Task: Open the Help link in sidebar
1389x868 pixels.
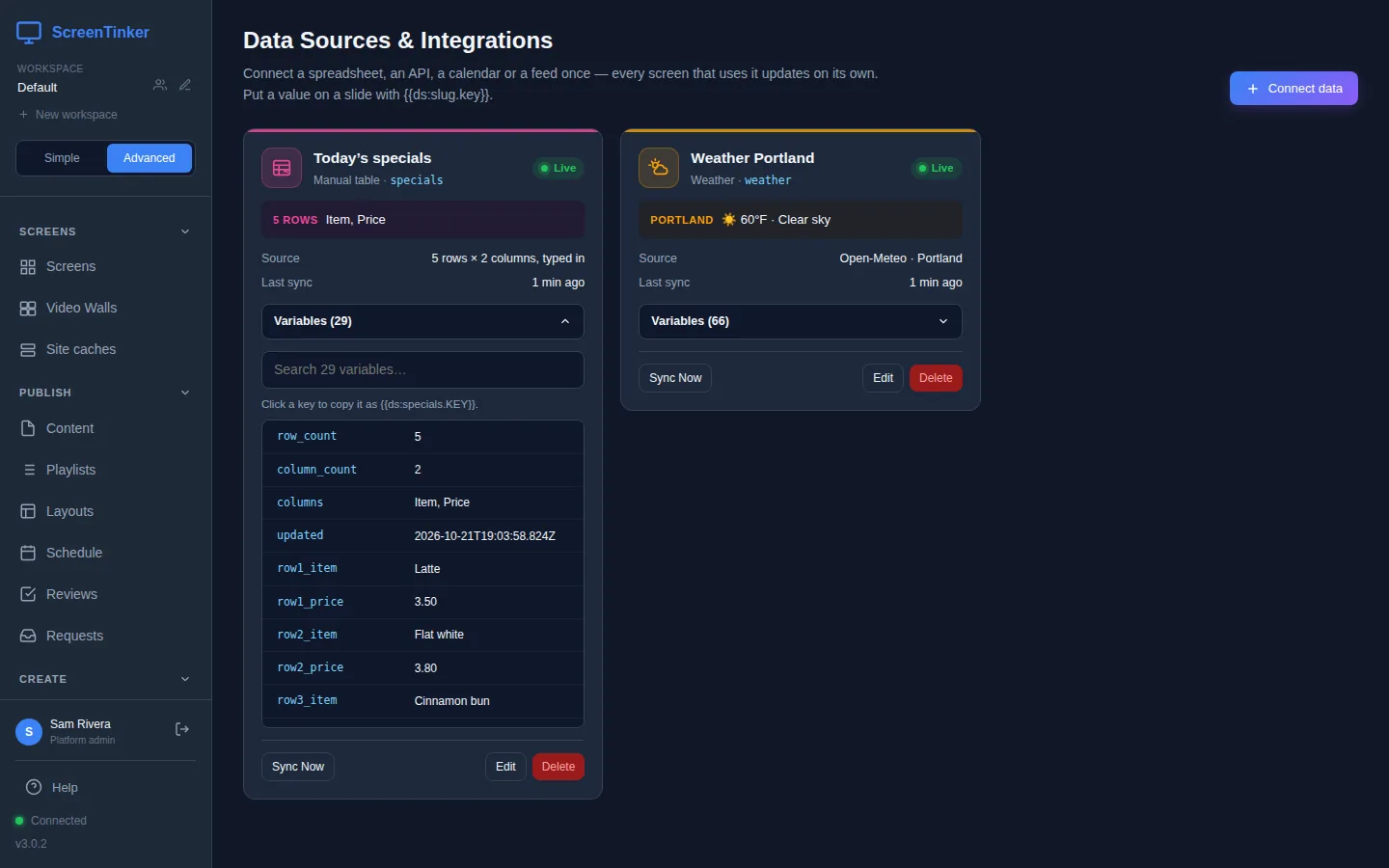Action: coord(105,788)
